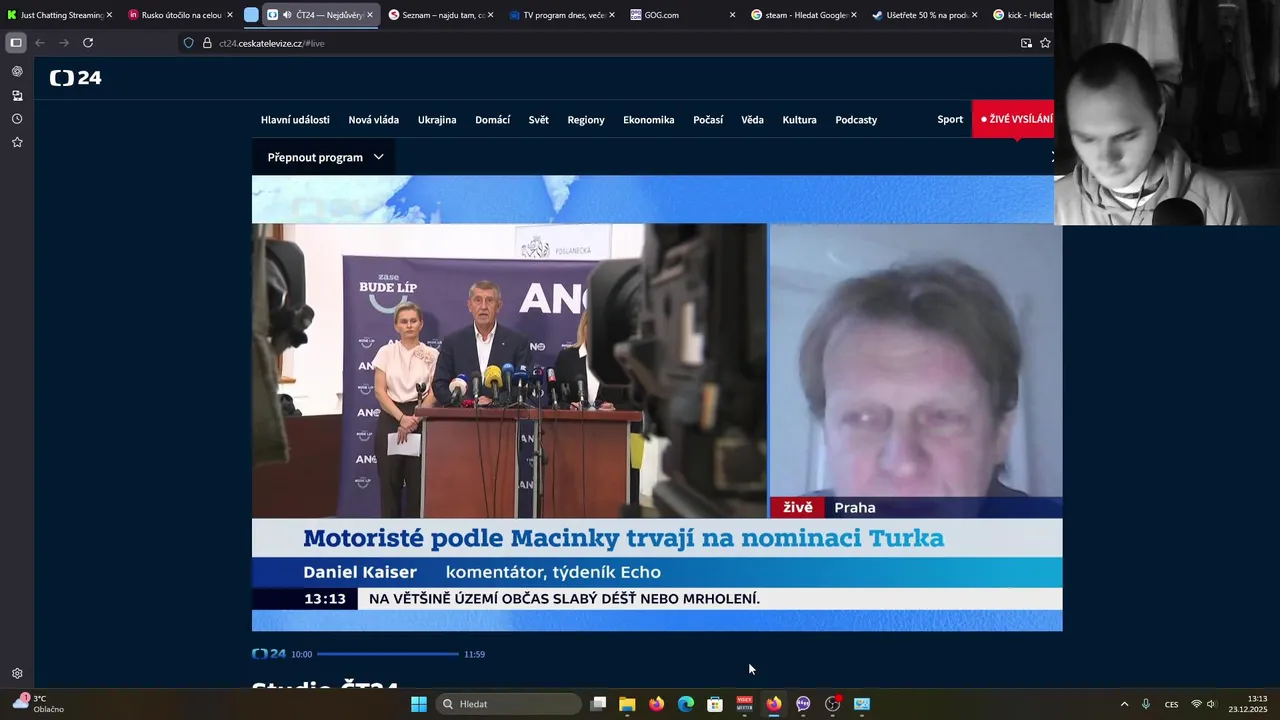
Task: Go back with the browser back arrow
Action: (x=40, y=43)
